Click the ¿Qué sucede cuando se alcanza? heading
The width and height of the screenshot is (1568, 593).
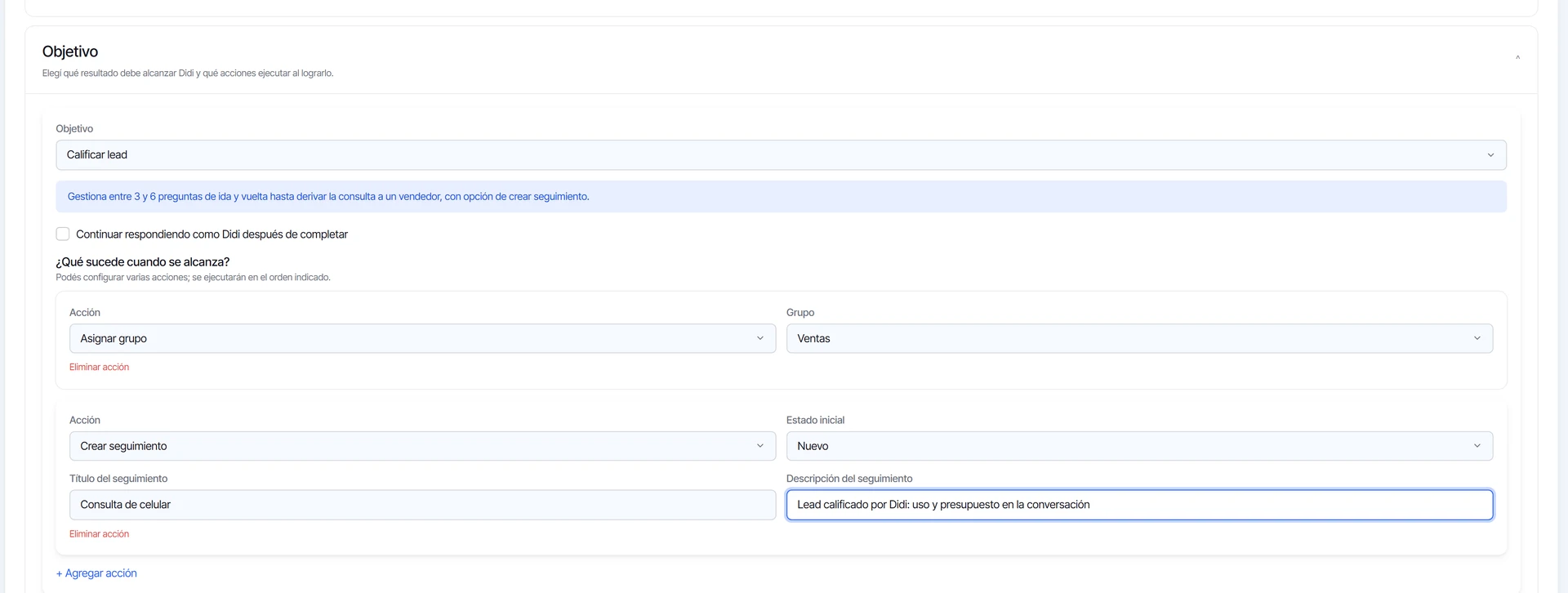143,262
